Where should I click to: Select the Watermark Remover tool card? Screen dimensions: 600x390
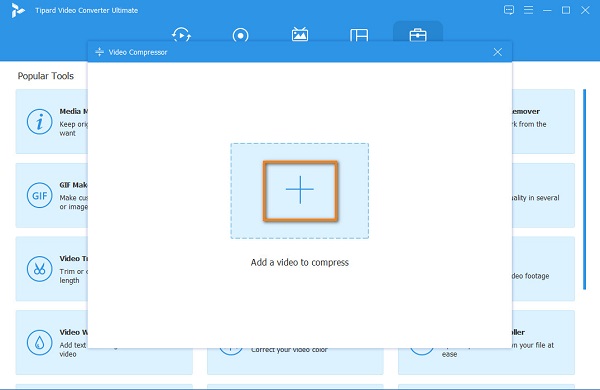tap(543, 122)
